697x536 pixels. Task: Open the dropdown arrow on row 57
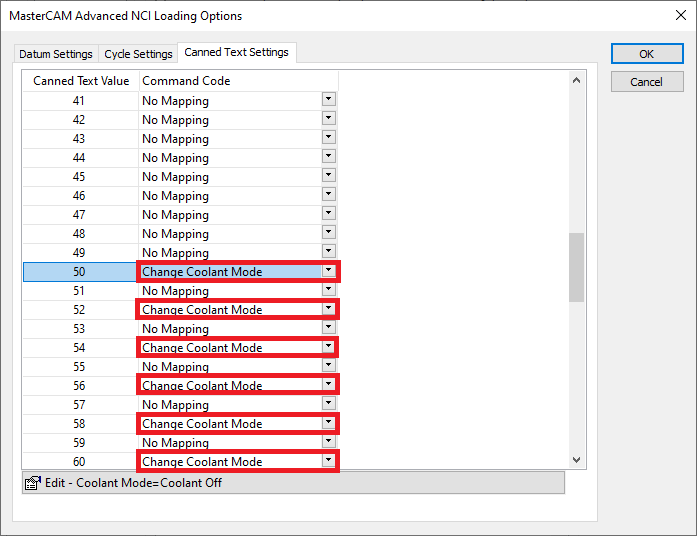[x=328, y=403]
